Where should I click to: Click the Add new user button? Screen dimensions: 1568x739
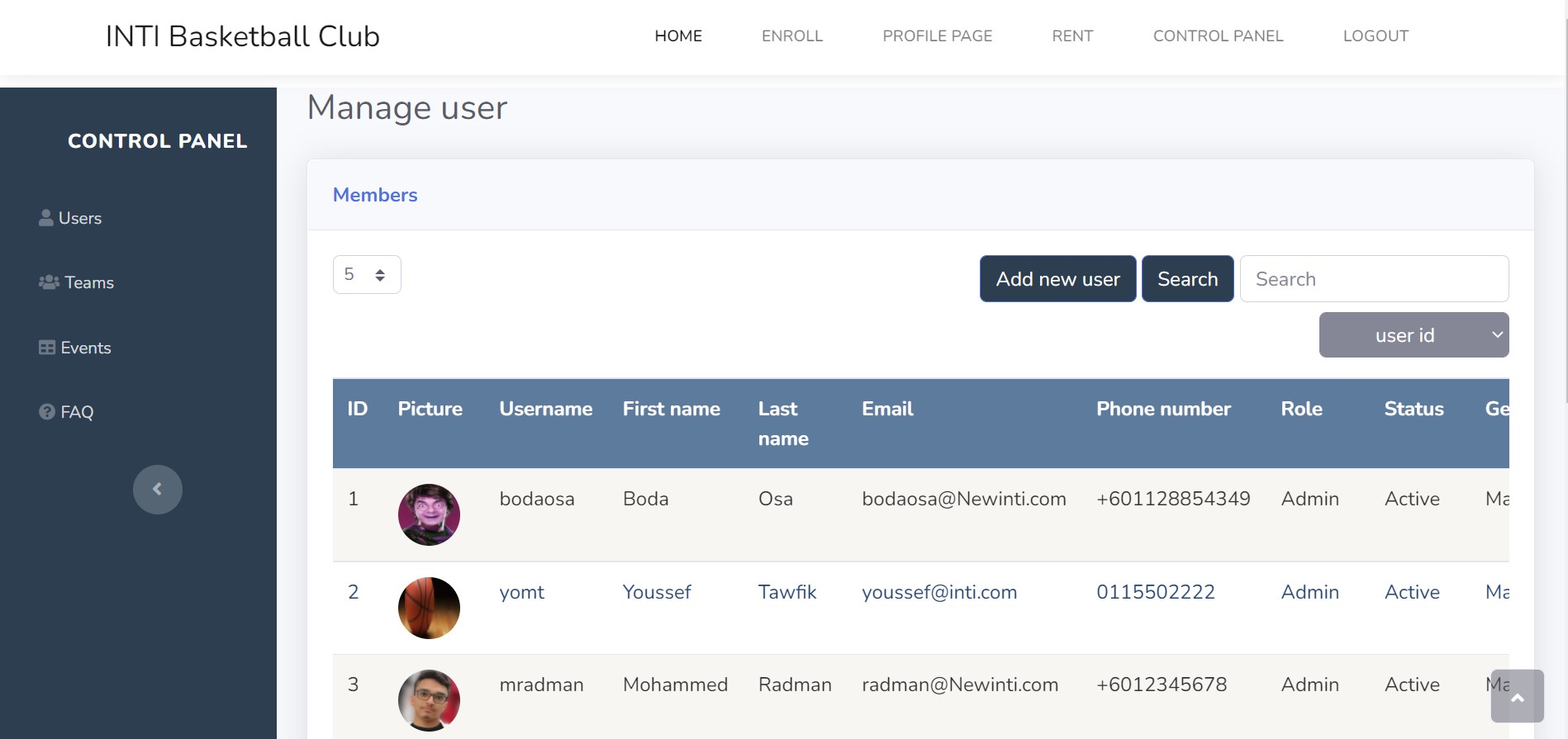click(x=1057, y=279)
